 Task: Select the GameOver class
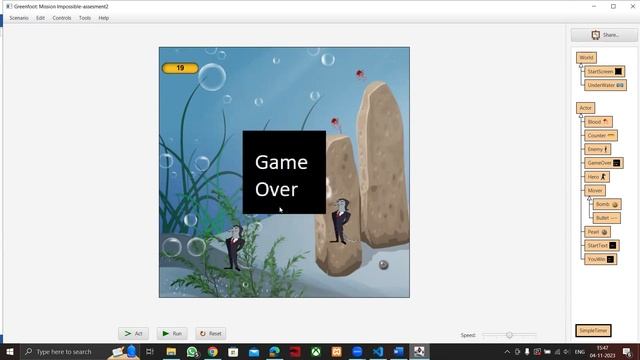pos(604,163)
